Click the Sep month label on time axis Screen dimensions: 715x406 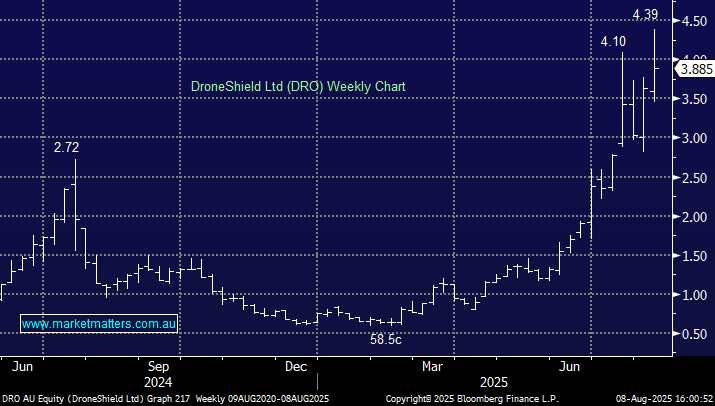coord(158,366)
